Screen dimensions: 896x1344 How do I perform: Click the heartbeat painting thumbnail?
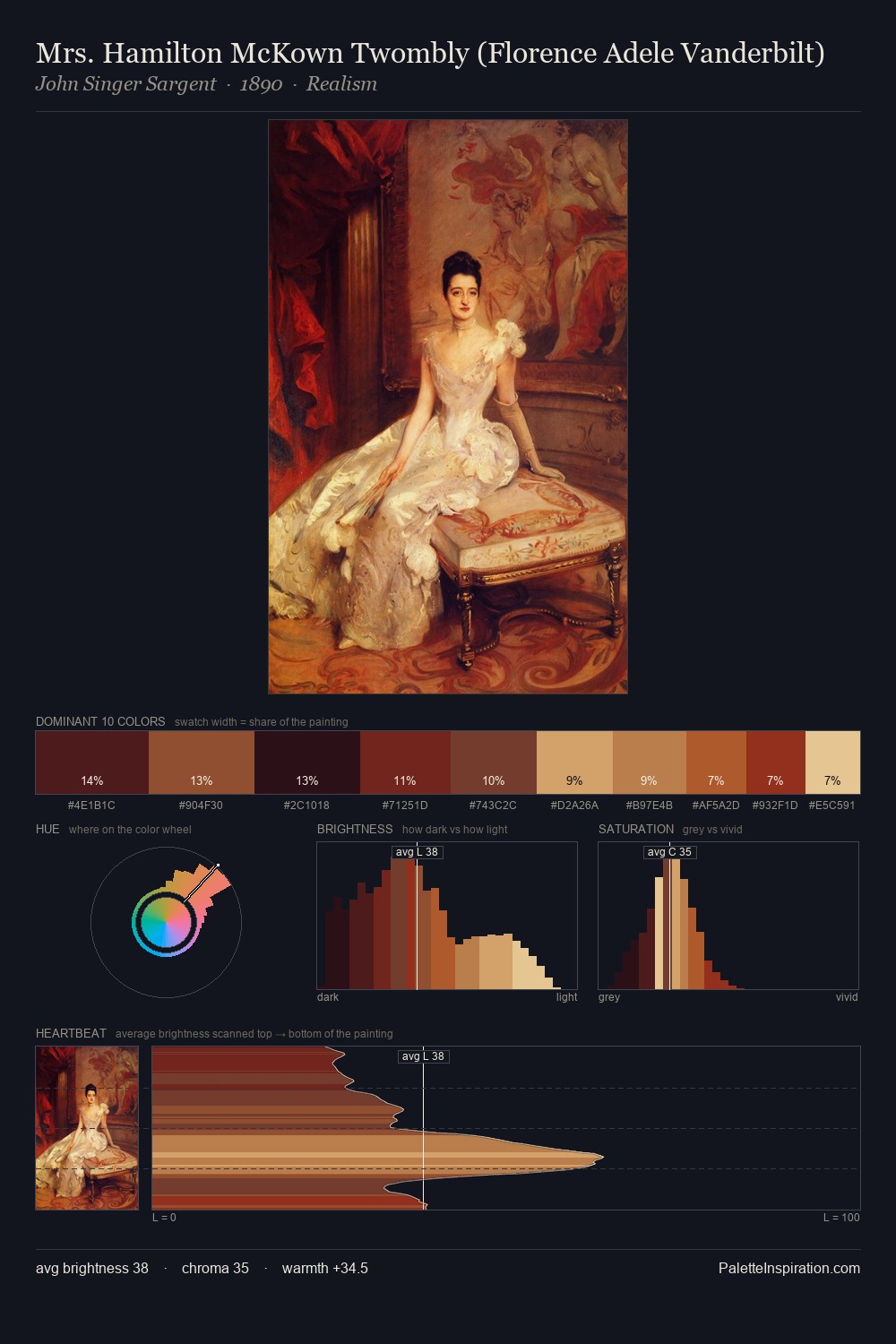[87, 1128]
